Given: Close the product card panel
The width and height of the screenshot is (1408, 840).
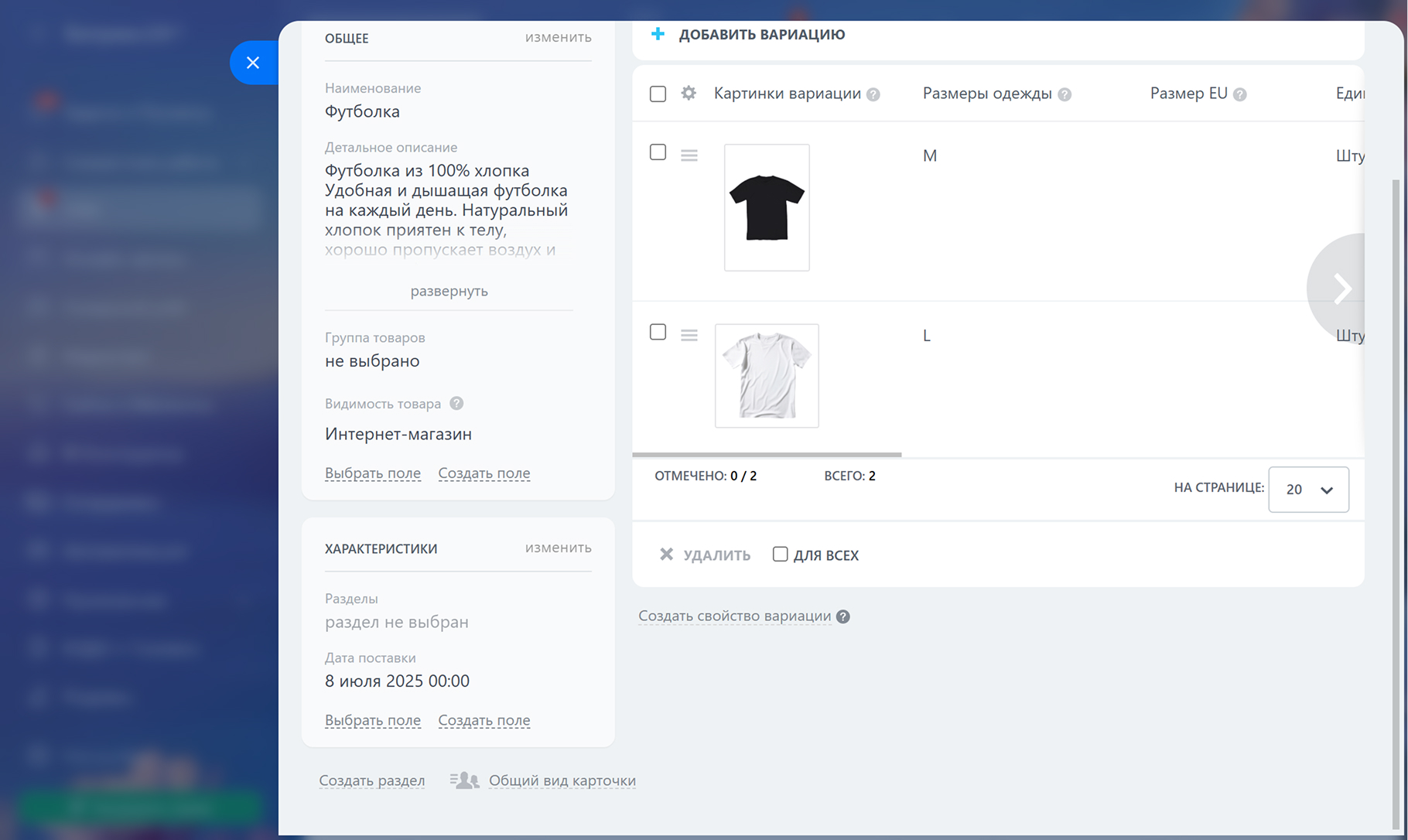Looking at the screenshot, I should (253, 63).
